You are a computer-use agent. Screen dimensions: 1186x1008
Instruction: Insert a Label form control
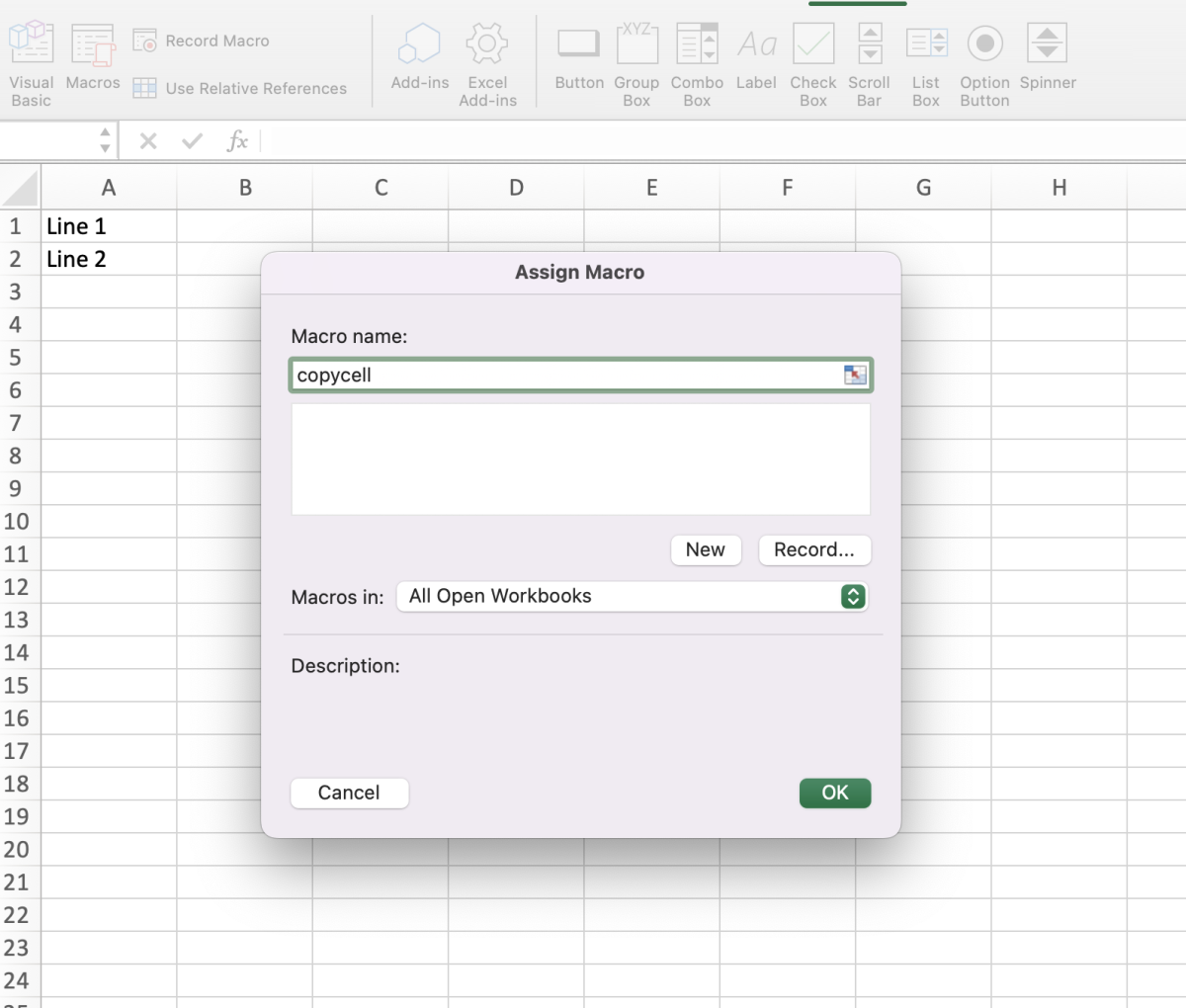point(756,45)
